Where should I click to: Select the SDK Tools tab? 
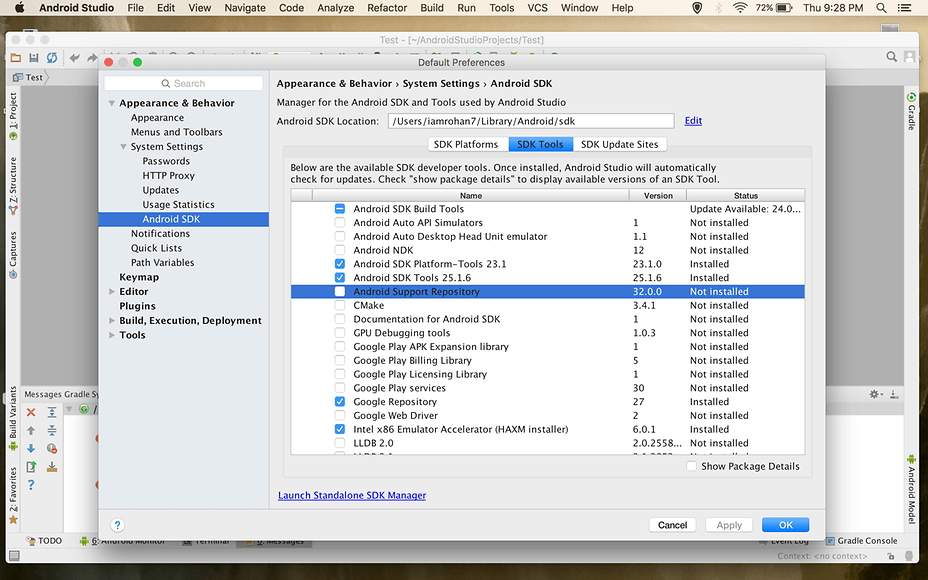click(540, 144)
